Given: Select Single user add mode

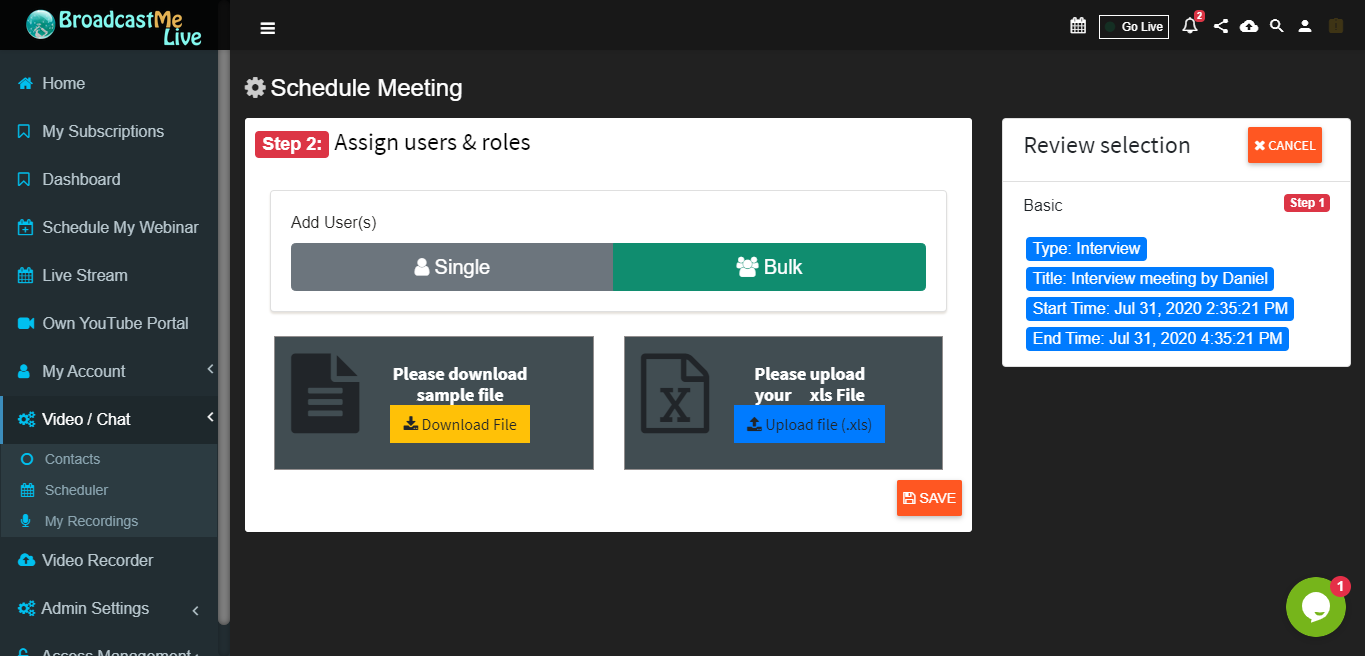Looking at the screenshot, I should [452, 267].
